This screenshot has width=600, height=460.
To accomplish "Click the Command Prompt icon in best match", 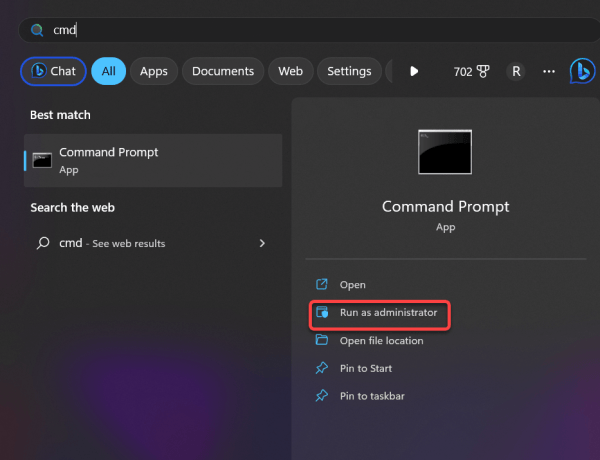I will point(42,160).
